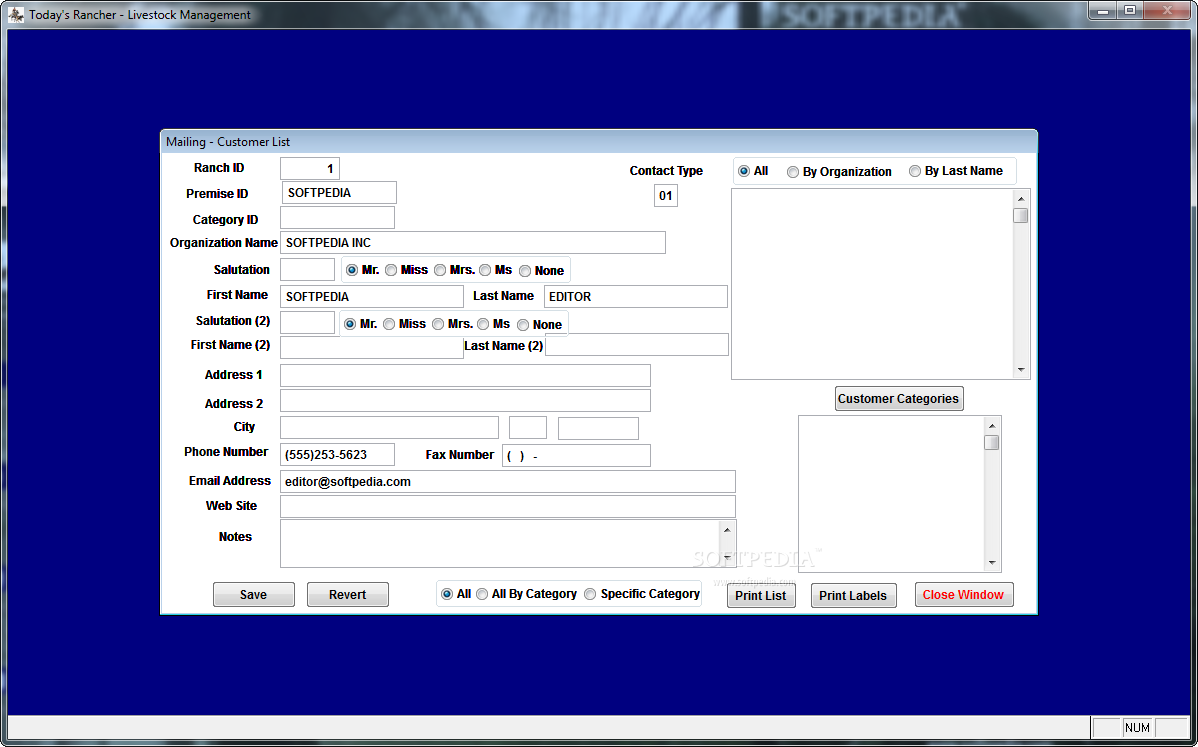Click inside the empty contact list box
The image size is (1198, 747).
(x=873, y=284)
